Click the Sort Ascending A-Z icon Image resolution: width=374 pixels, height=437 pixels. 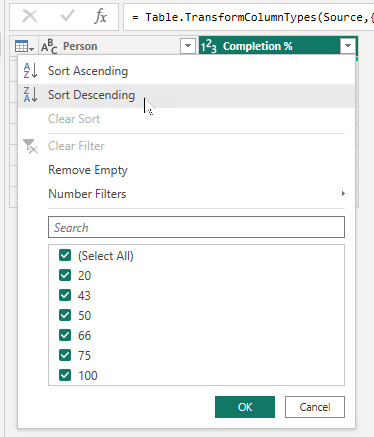[x=30, y=71]
